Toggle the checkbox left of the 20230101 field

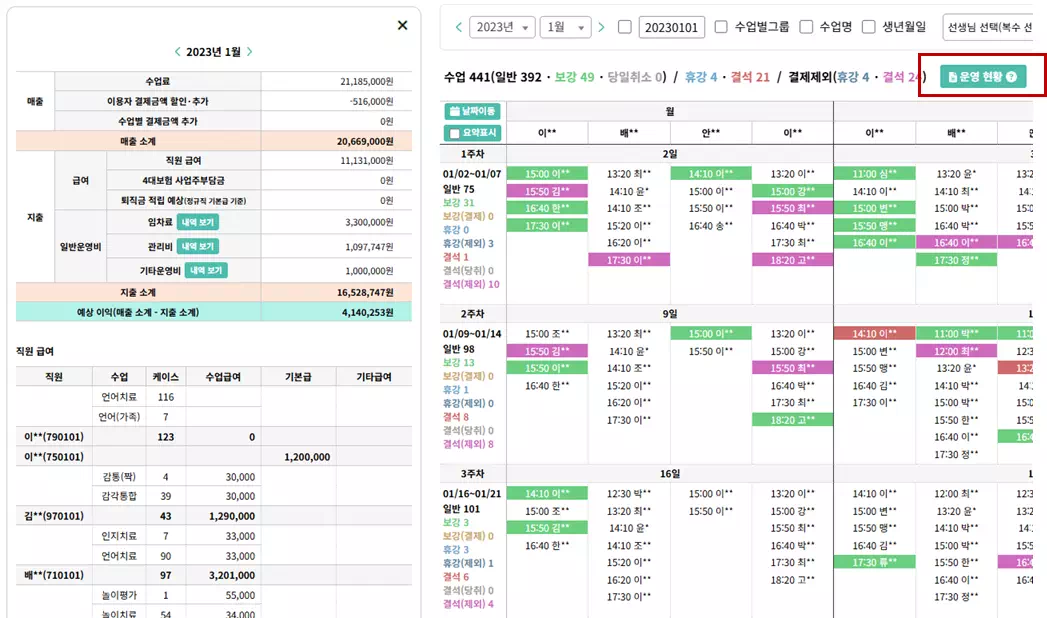pyautogui.click(x=625, y=27)
